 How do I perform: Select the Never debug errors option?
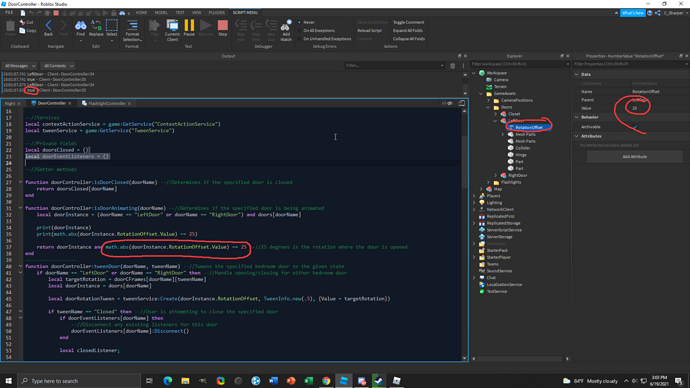pos(300,22)
